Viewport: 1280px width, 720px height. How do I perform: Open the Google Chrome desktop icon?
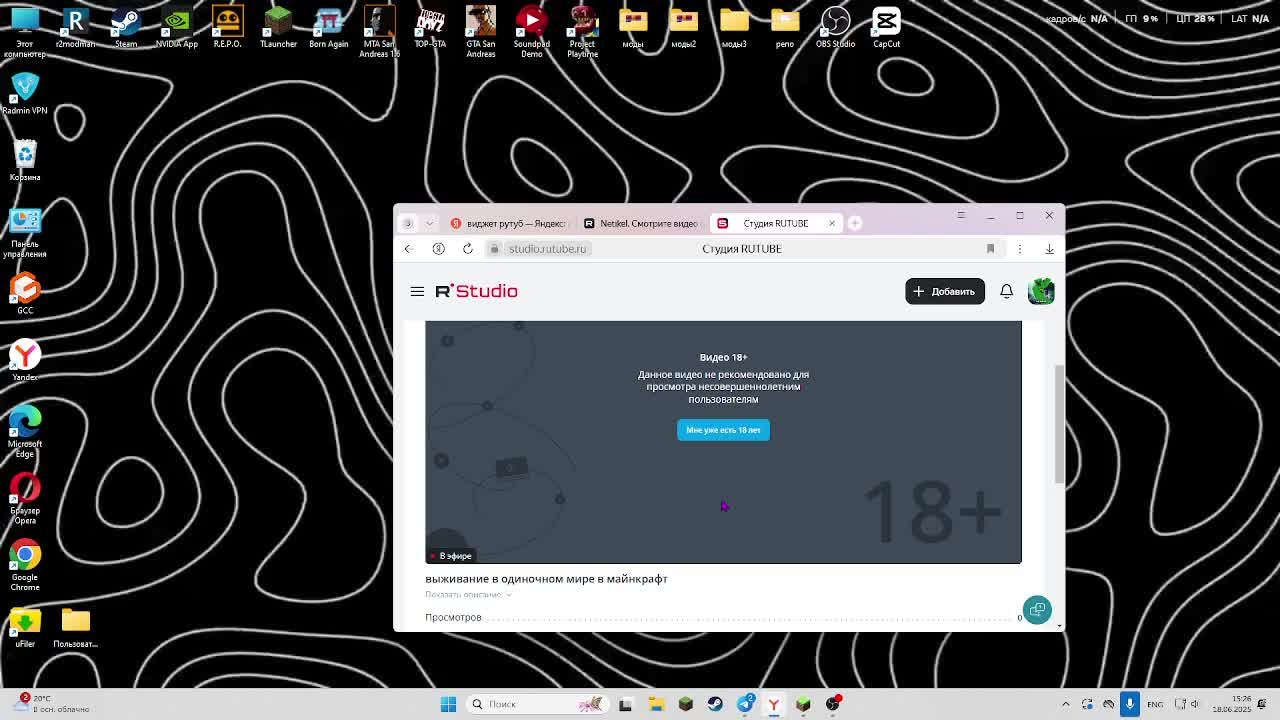tap(25, 564)
